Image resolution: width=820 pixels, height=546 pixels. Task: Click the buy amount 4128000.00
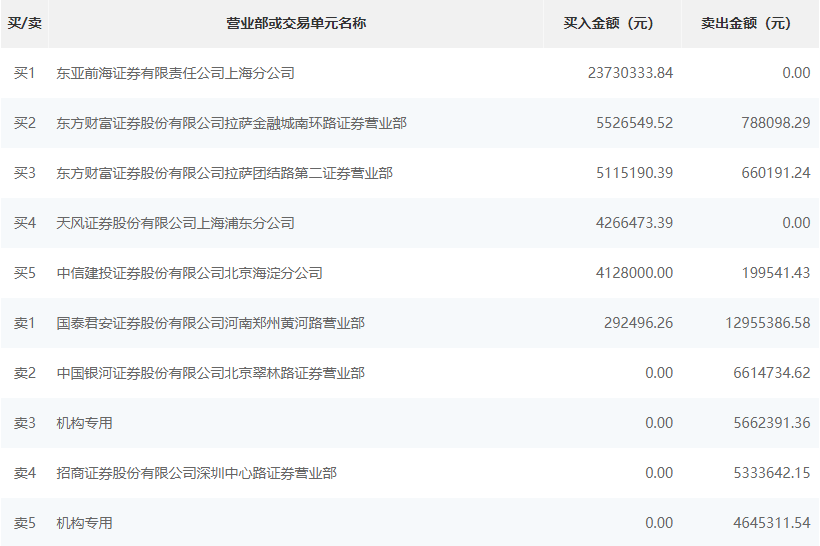tap(634, 273)
